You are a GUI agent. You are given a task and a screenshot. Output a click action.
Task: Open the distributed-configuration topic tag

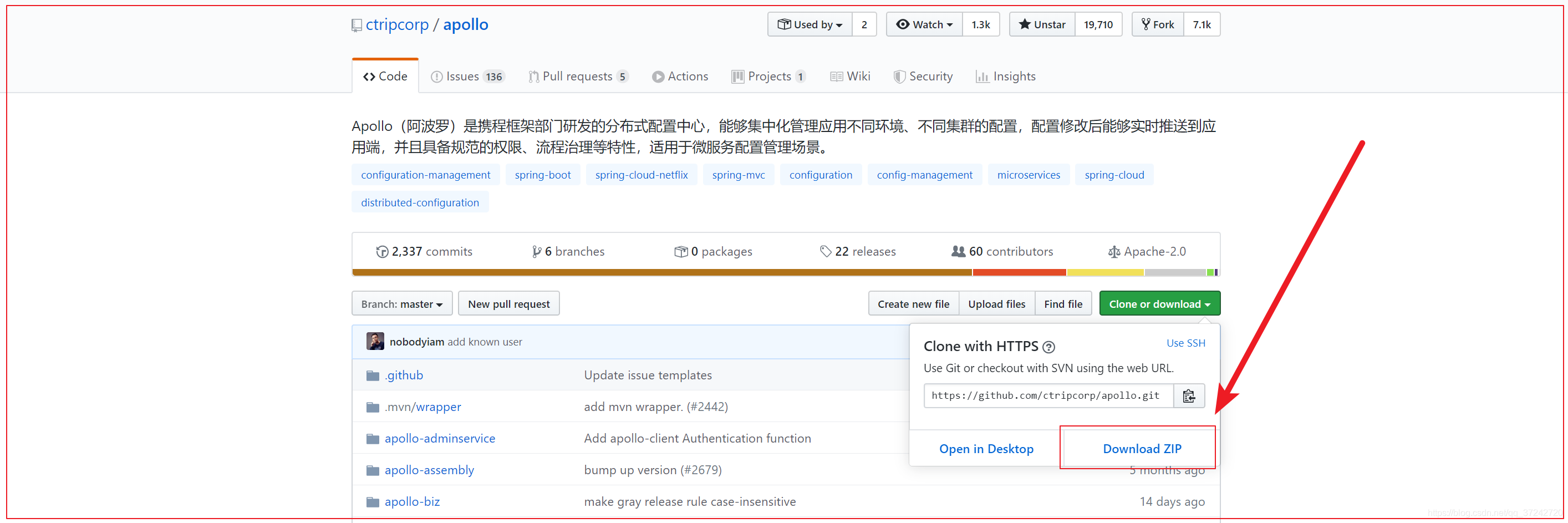420,202
